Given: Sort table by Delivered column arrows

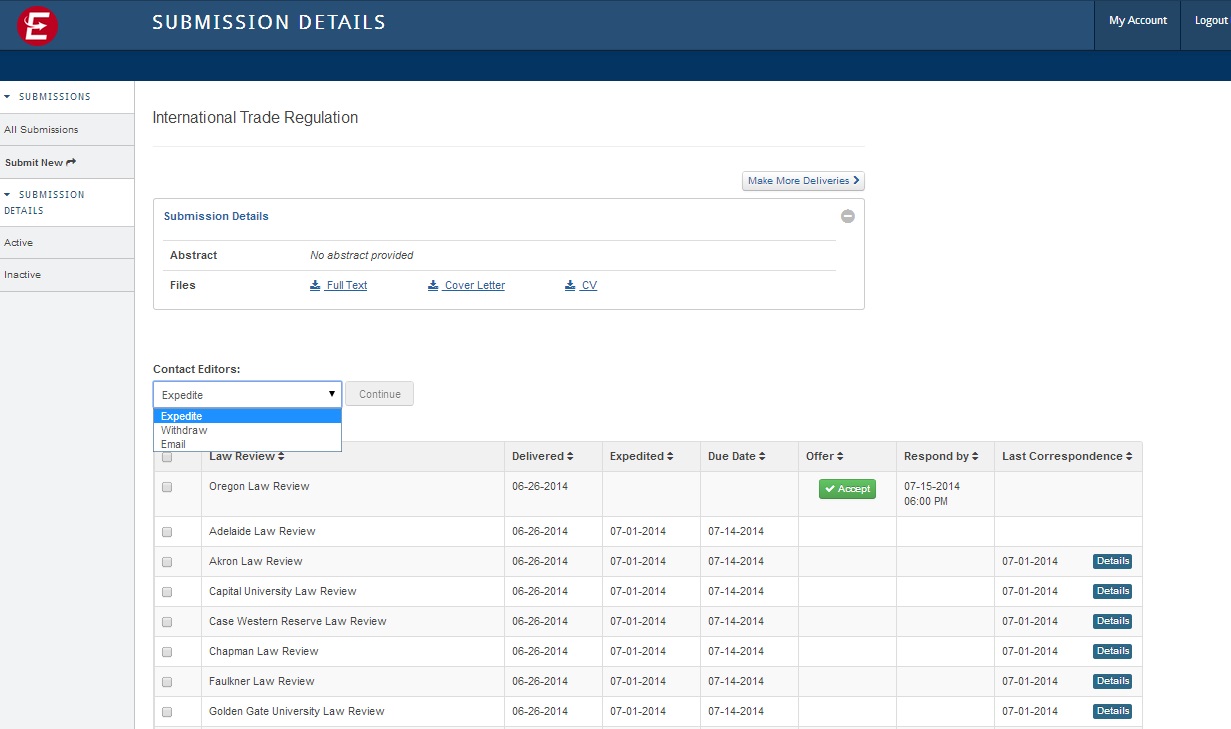Looking at the screenshot, I should click(570, 457).
